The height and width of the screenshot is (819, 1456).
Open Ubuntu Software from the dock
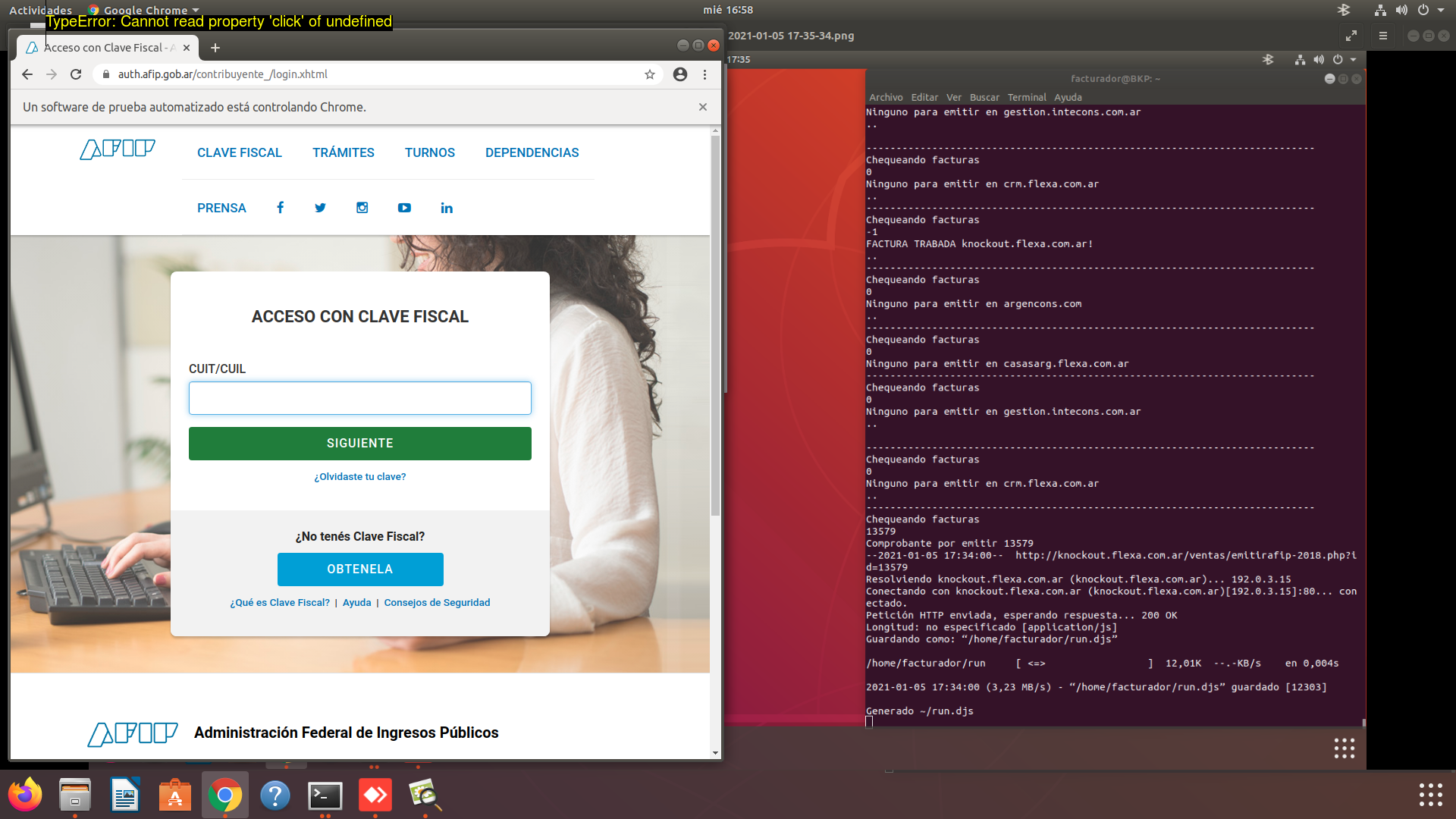point(175,795)
